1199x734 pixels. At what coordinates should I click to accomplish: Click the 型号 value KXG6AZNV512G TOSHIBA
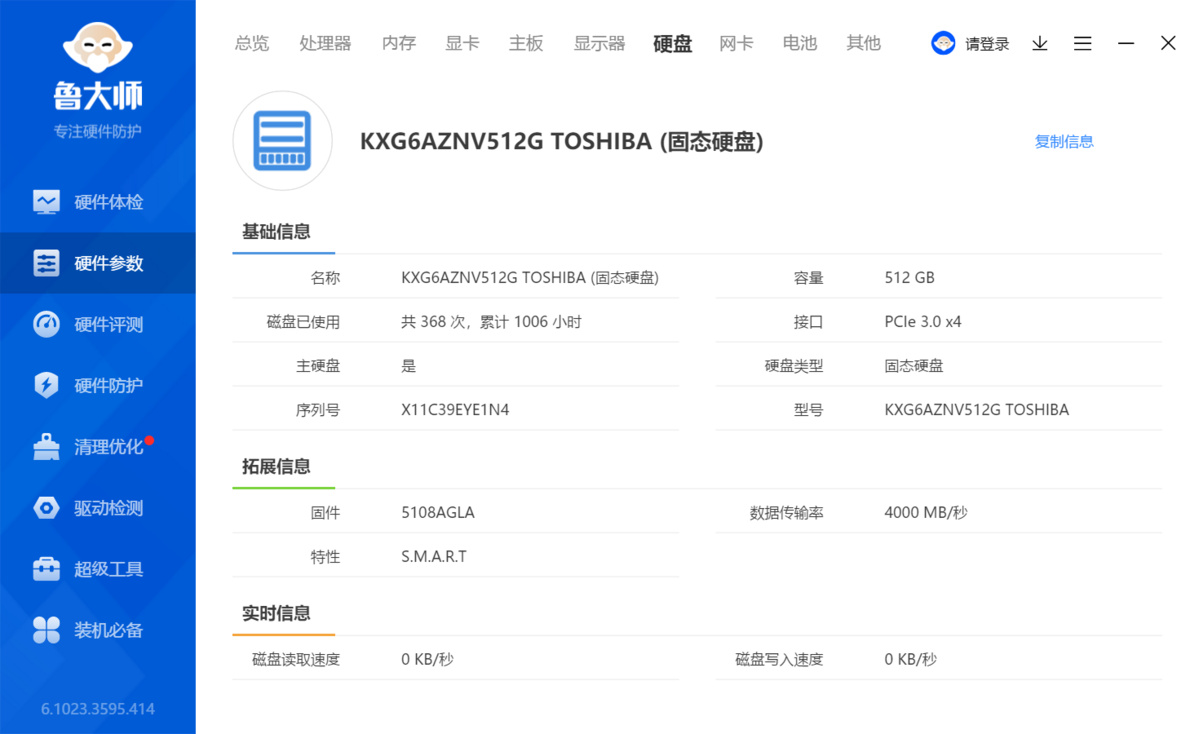tap(976, 410)
